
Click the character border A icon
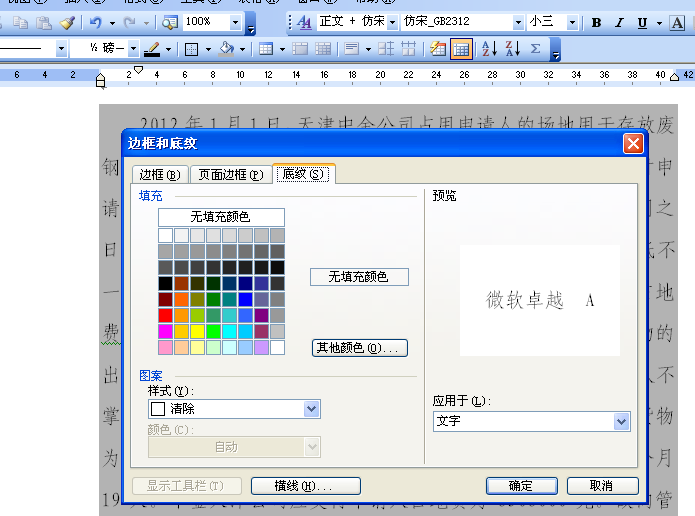pos(677,23)
